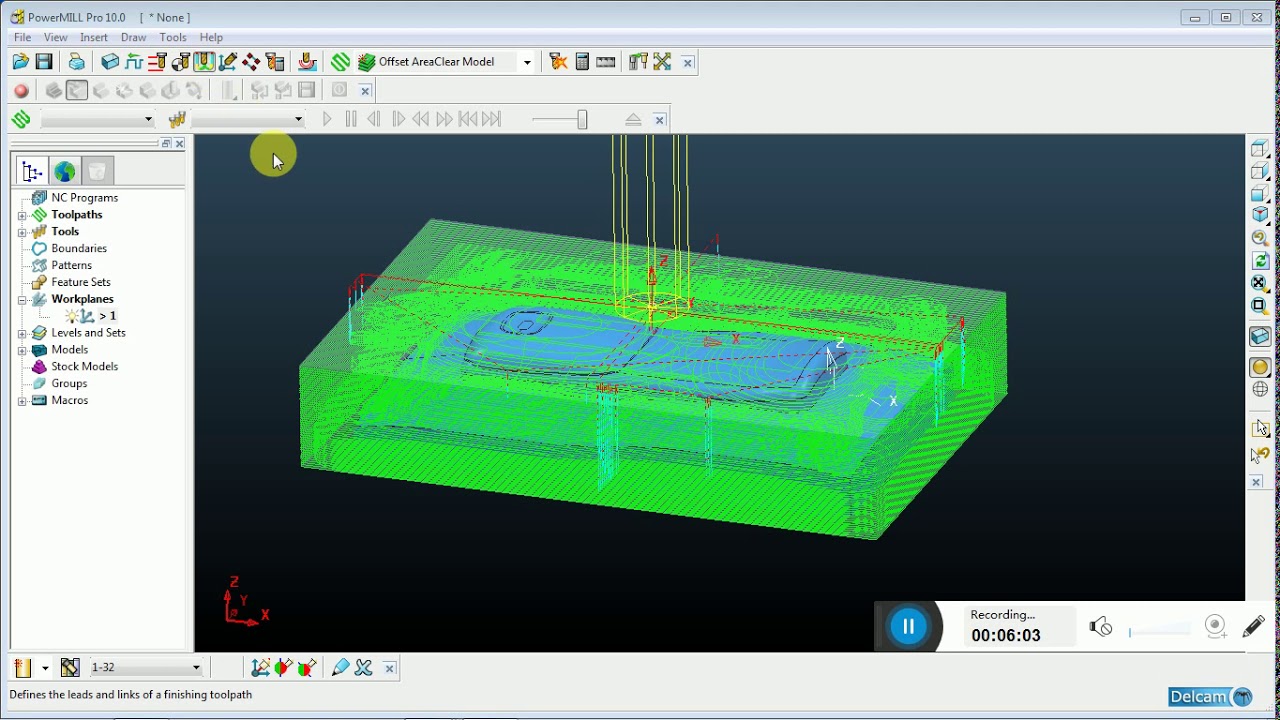Viewport: 1280px width, 720px height.
Task: Click the calculator icon in toolbar
Action: (582, 62)
